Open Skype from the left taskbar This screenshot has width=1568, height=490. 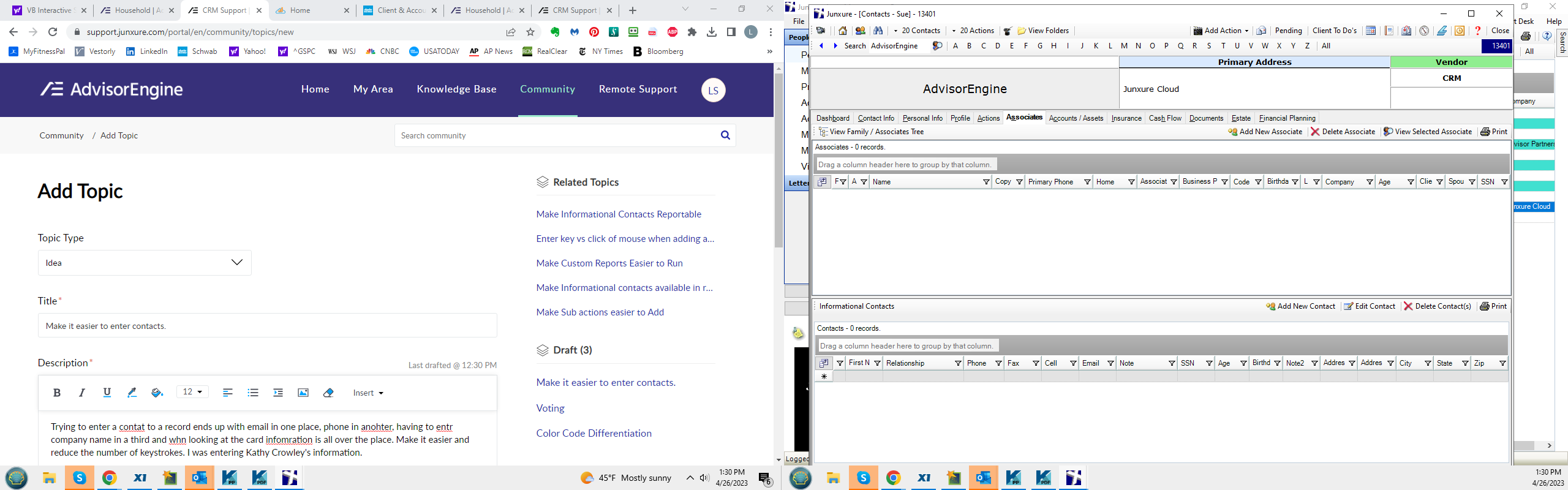click(x=80, y=478)
